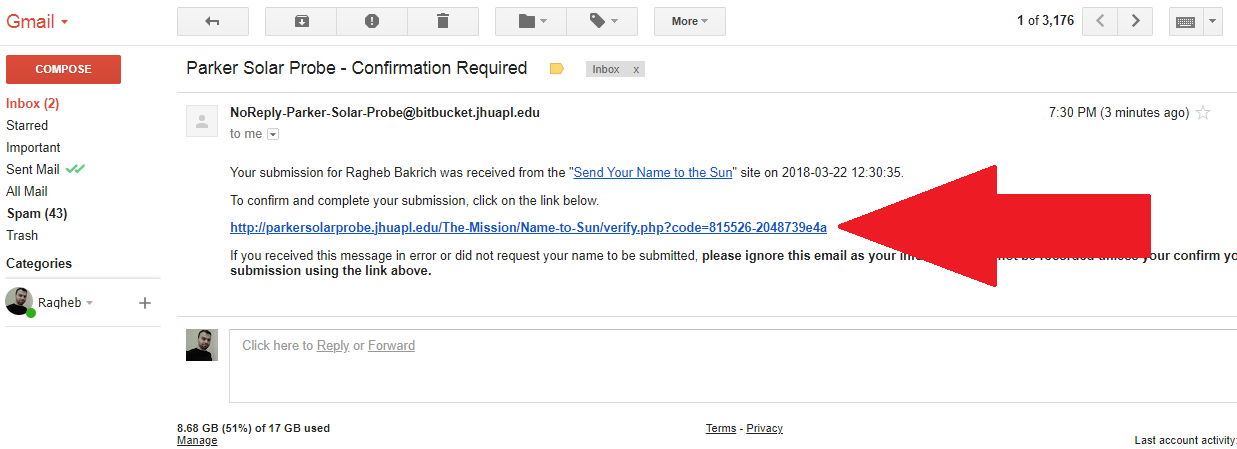
Task: Click the back arrow toolbar button
Action: [212, 21]
